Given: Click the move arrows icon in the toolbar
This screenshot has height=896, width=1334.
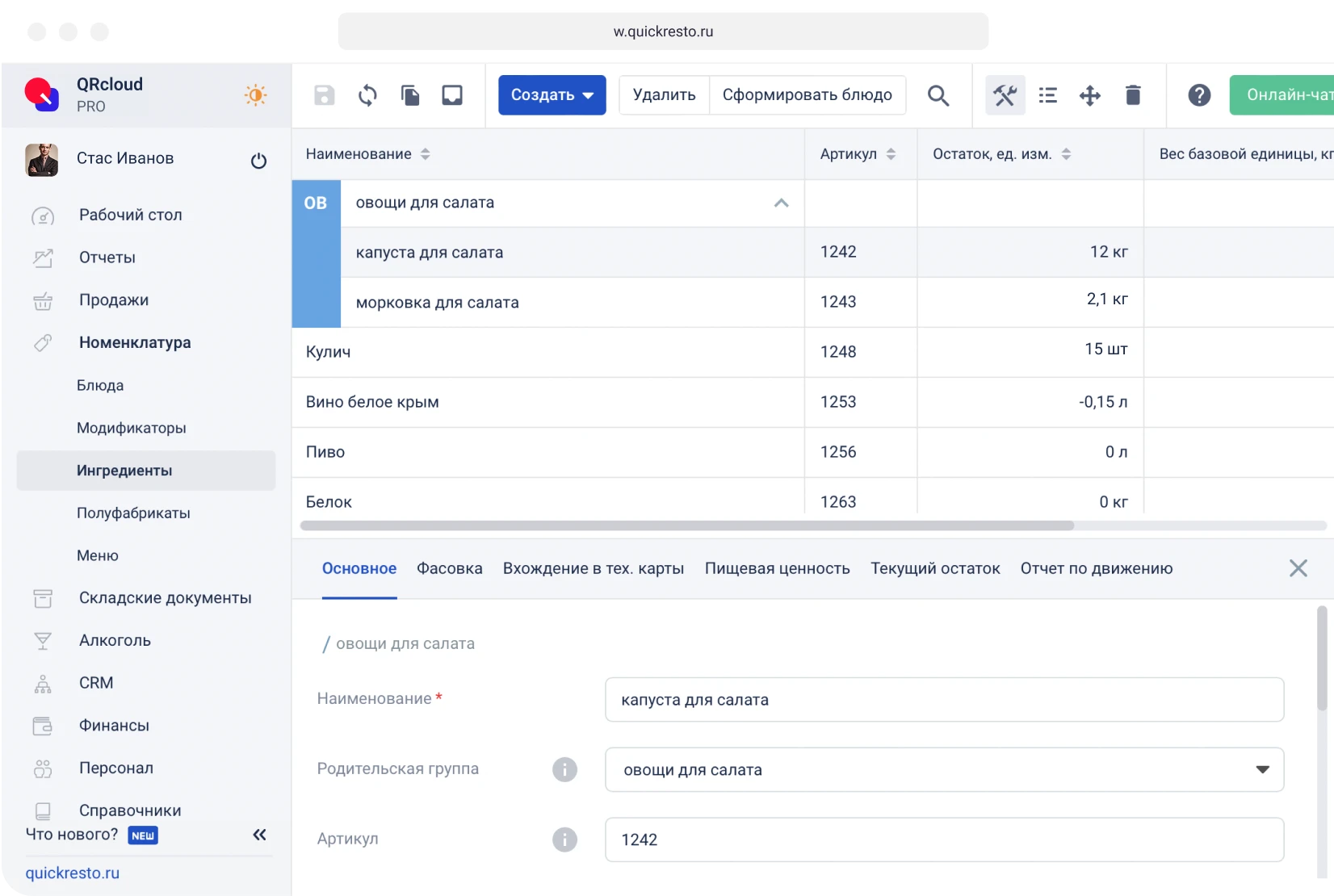Looking at the screenshot, I should tap(1089, 94).
